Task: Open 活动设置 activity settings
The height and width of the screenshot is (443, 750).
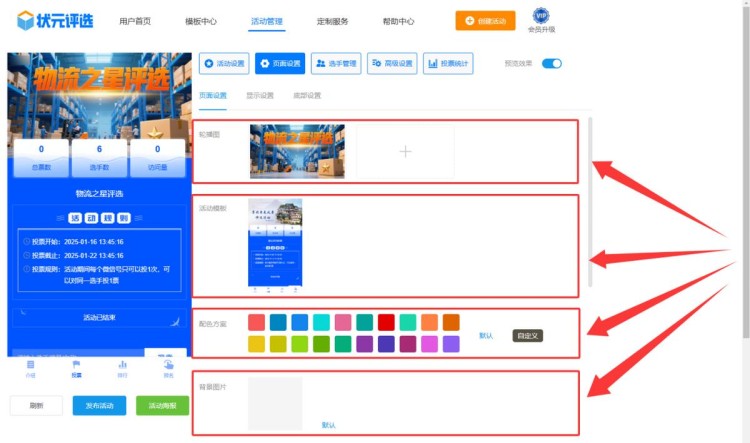Action: [x=224, y=64]
